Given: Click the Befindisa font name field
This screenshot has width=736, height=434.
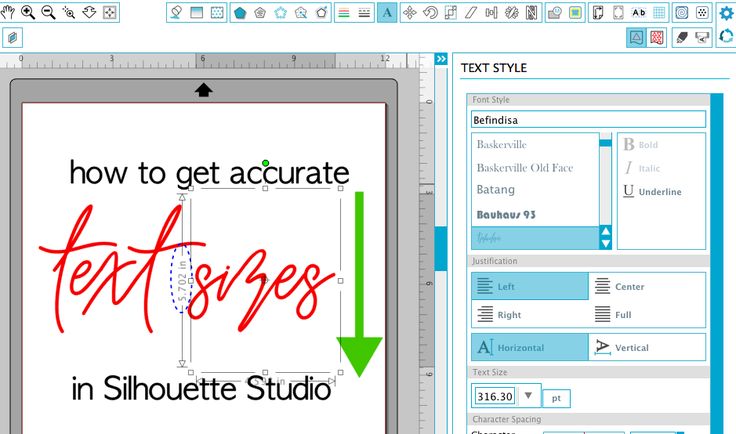Looking at the screenshot, I should tap(588, 120).
